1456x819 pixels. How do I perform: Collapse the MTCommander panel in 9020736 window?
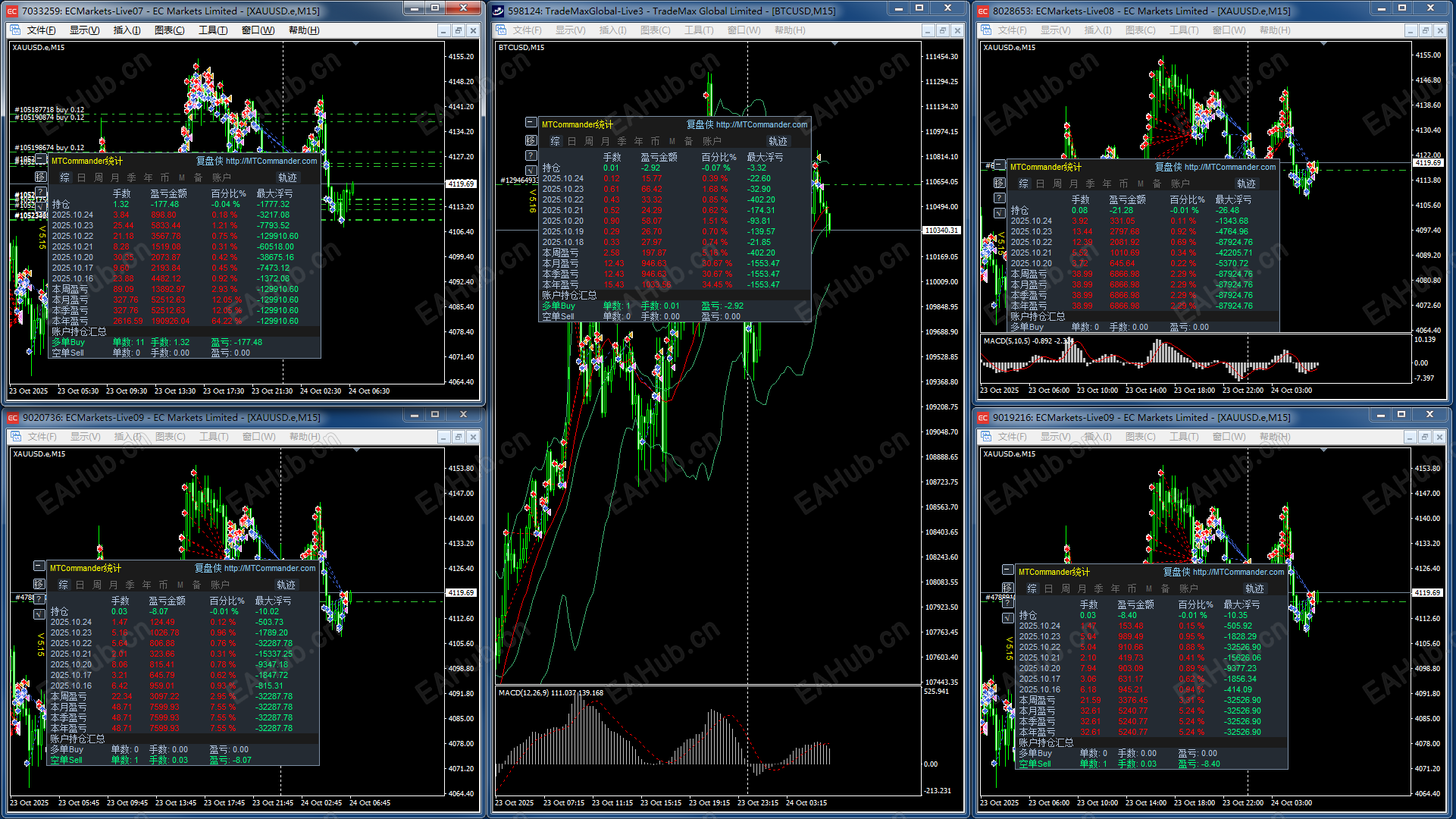39,566
